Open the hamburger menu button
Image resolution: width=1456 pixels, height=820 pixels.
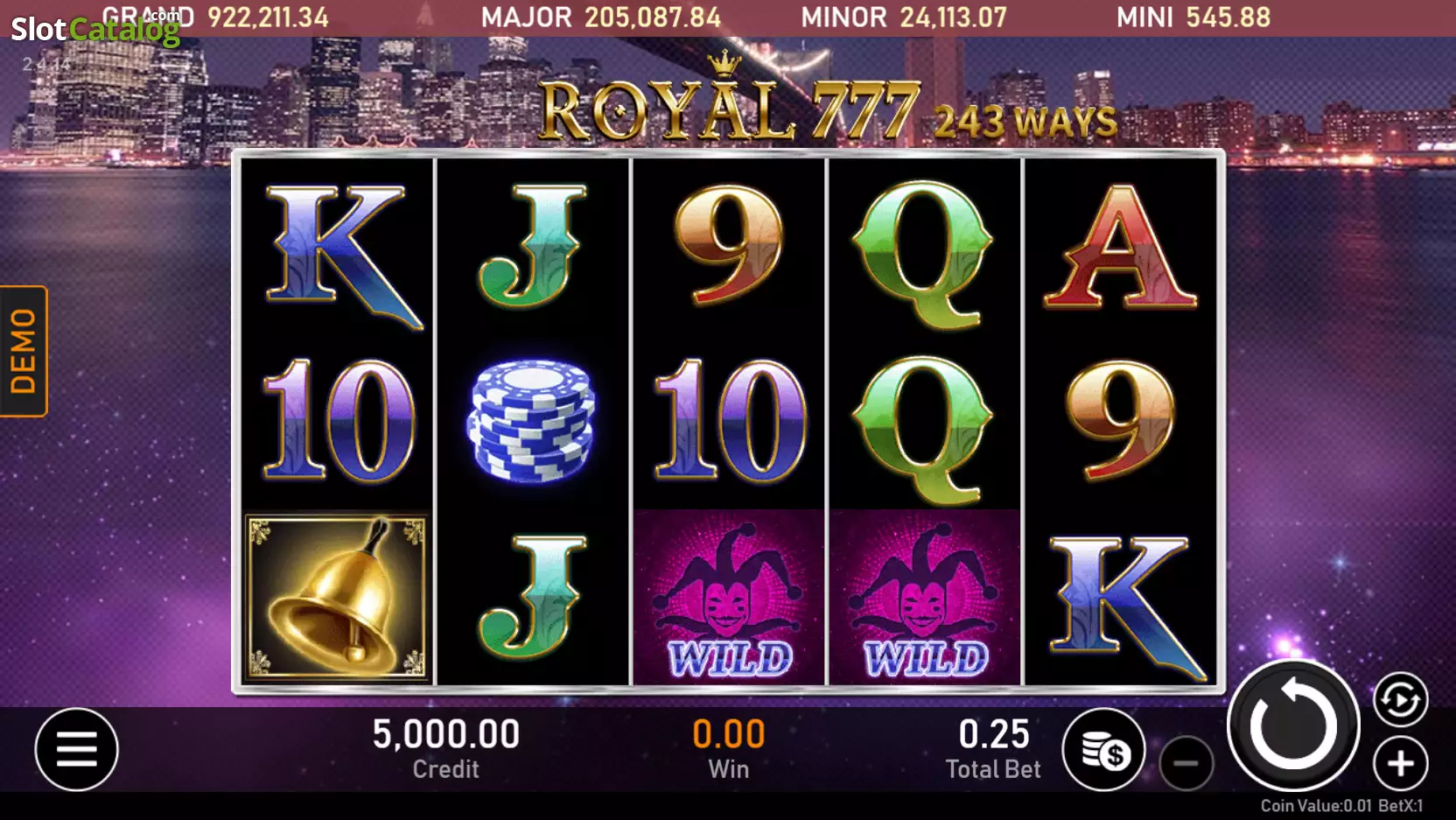point(76,749)
